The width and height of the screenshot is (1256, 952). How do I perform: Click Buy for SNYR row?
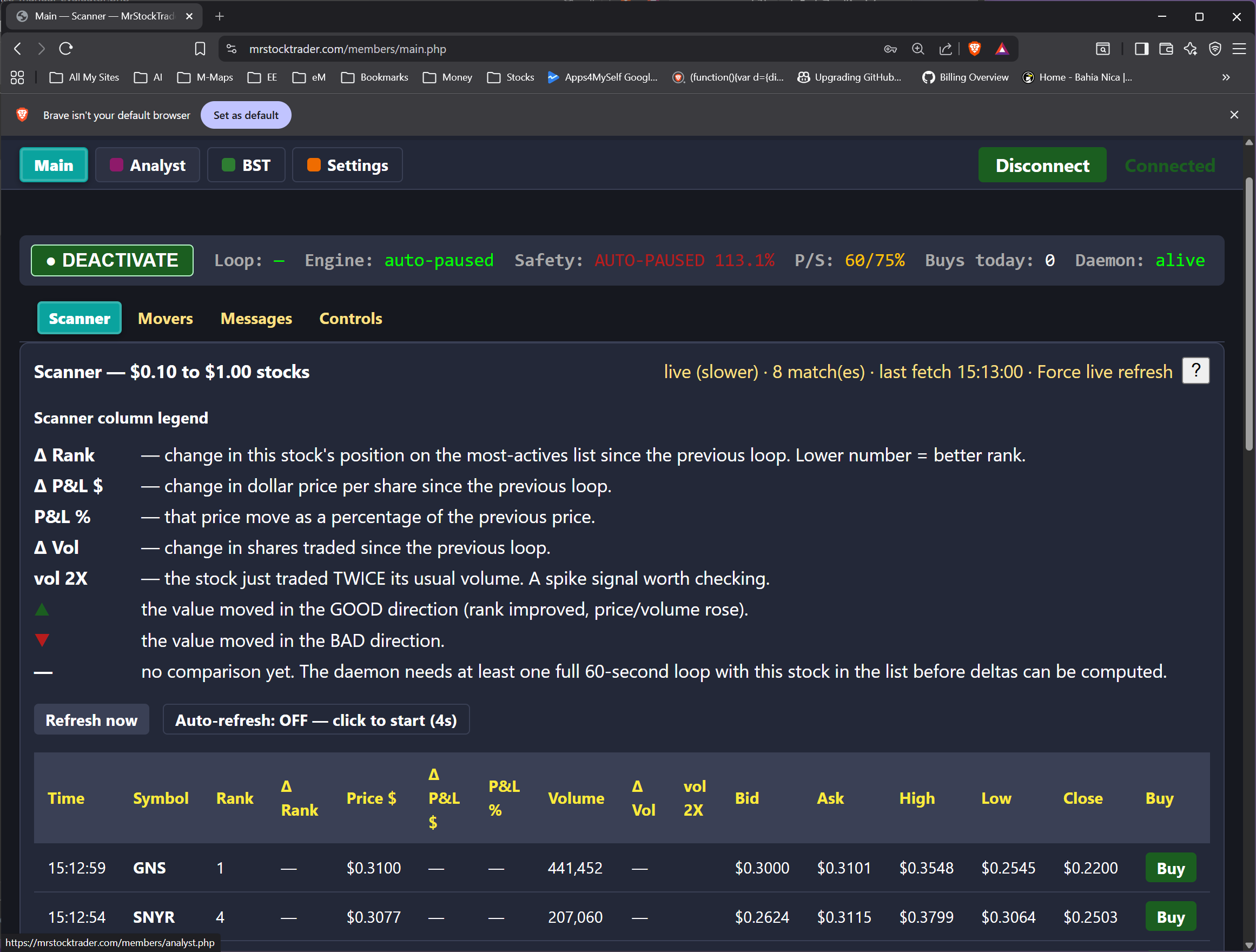tap(1171, 917)
